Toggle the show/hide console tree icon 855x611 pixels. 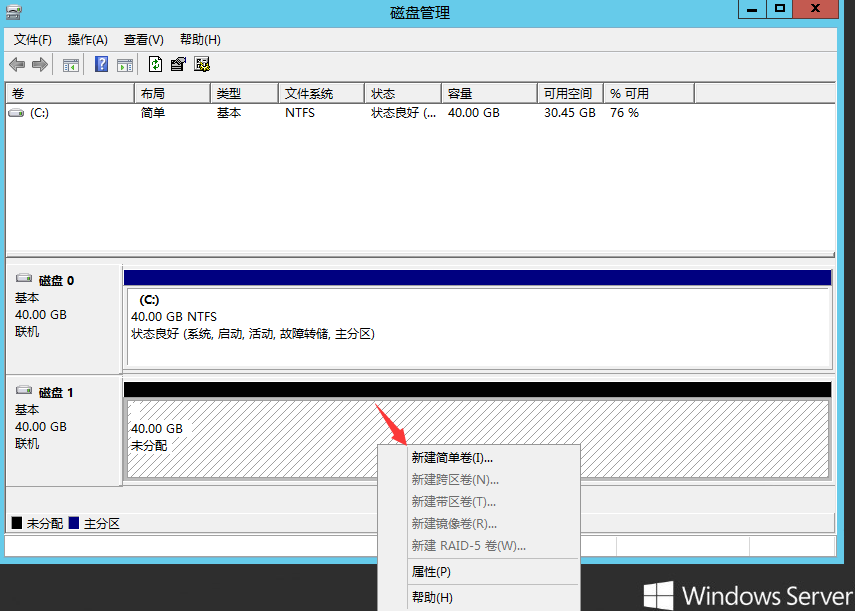pyautogui.click(x=71, y=65)
